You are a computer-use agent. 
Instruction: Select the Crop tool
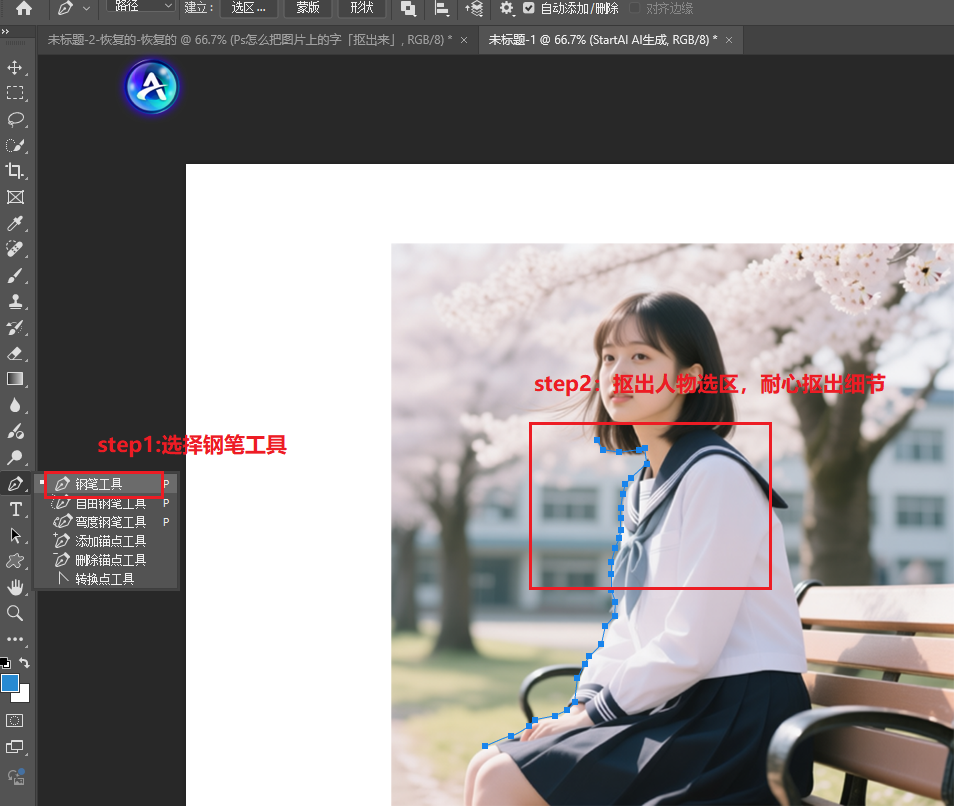(x=17, y=171)
